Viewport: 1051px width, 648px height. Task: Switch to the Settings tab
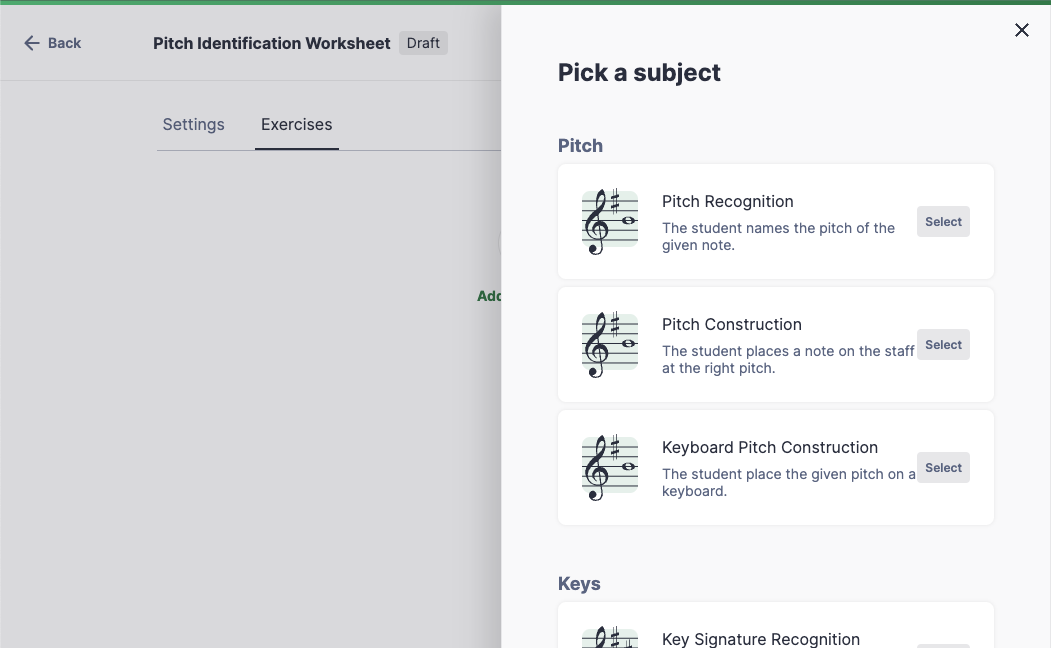pyautogui.click(x=193, y=125)
